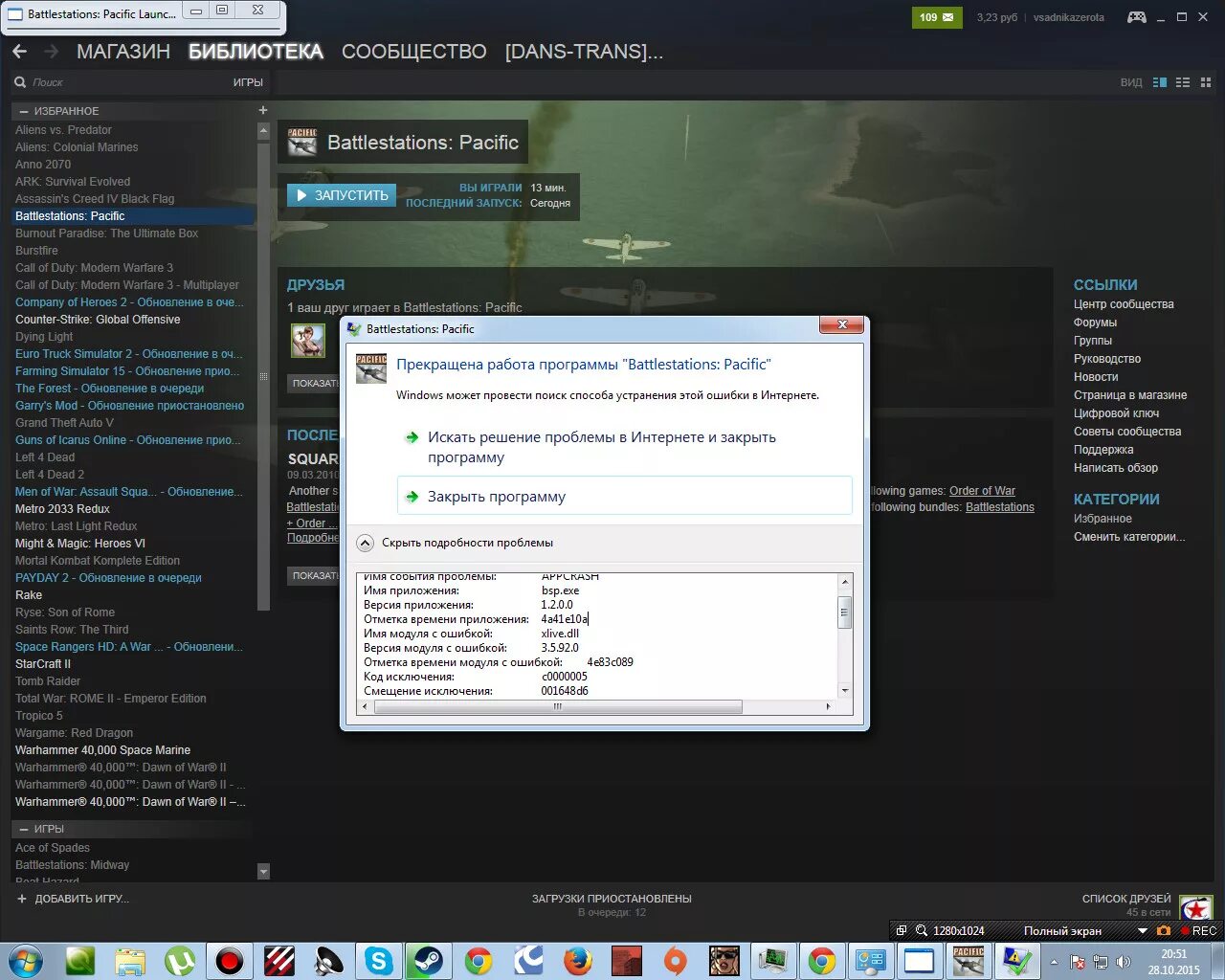
Task: Open friends list avatar icon
Action: click(x=1195, y=907)
